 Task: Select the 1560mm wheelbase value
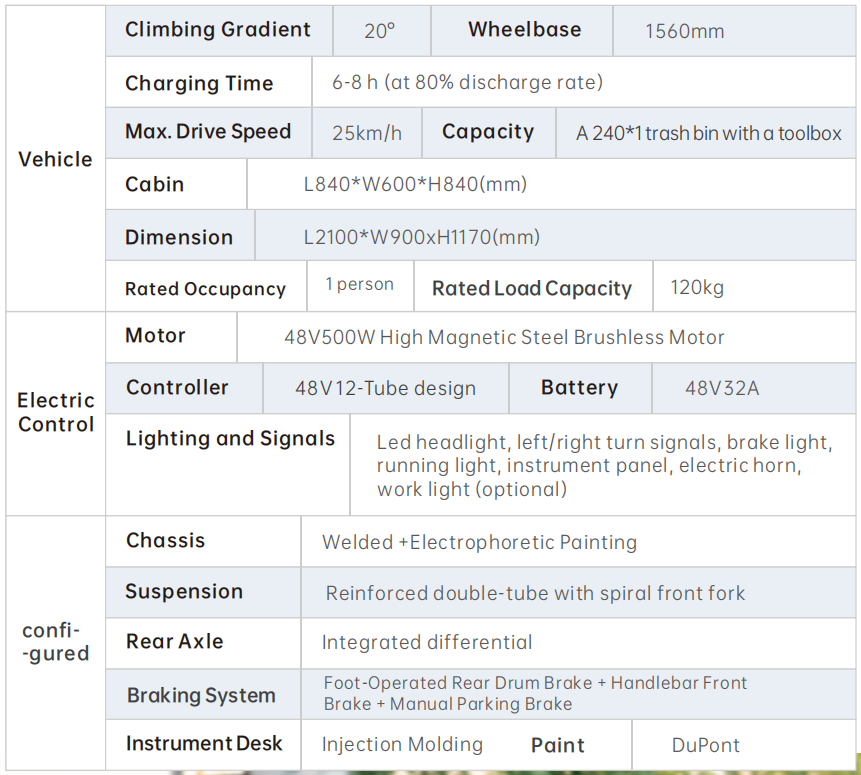(684, 31)
